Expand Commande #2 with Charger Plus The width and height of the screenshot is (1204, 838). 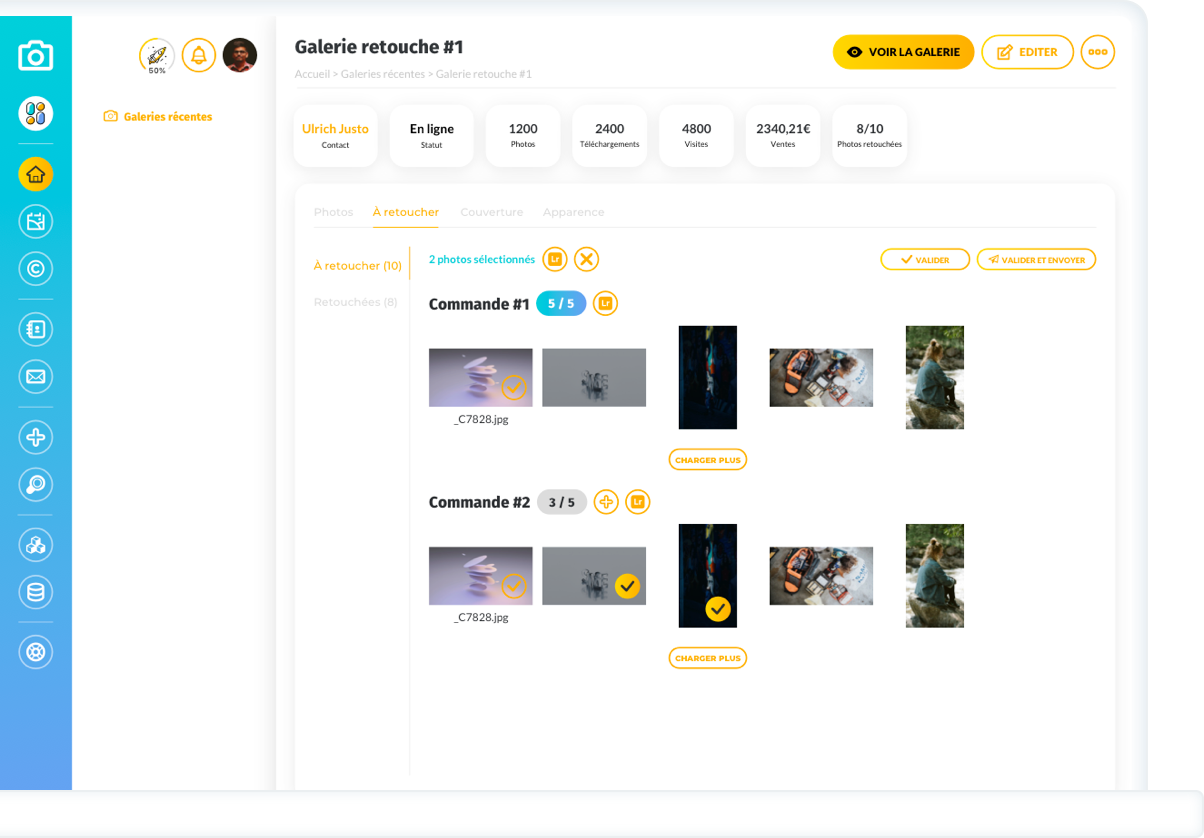click(708, 658)
